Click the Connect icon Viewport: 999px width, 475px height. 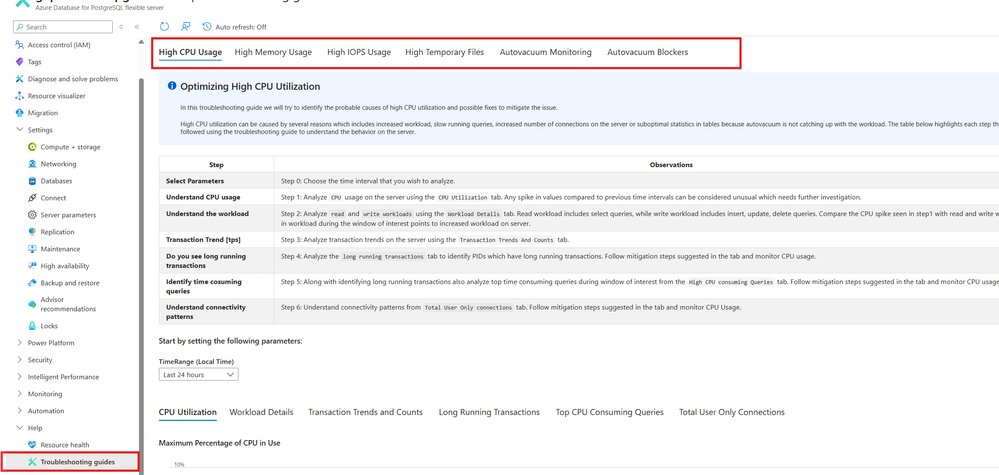tap(32, 198)
